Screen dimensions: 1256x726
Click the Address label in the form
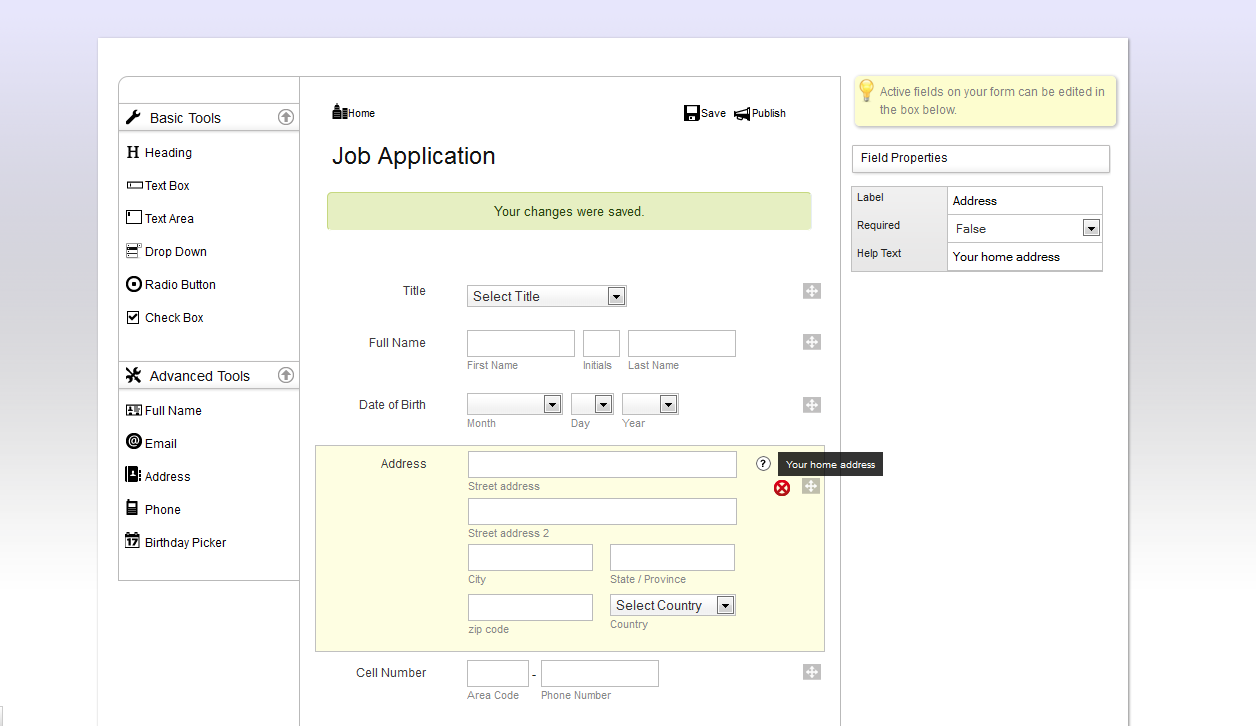403,463
